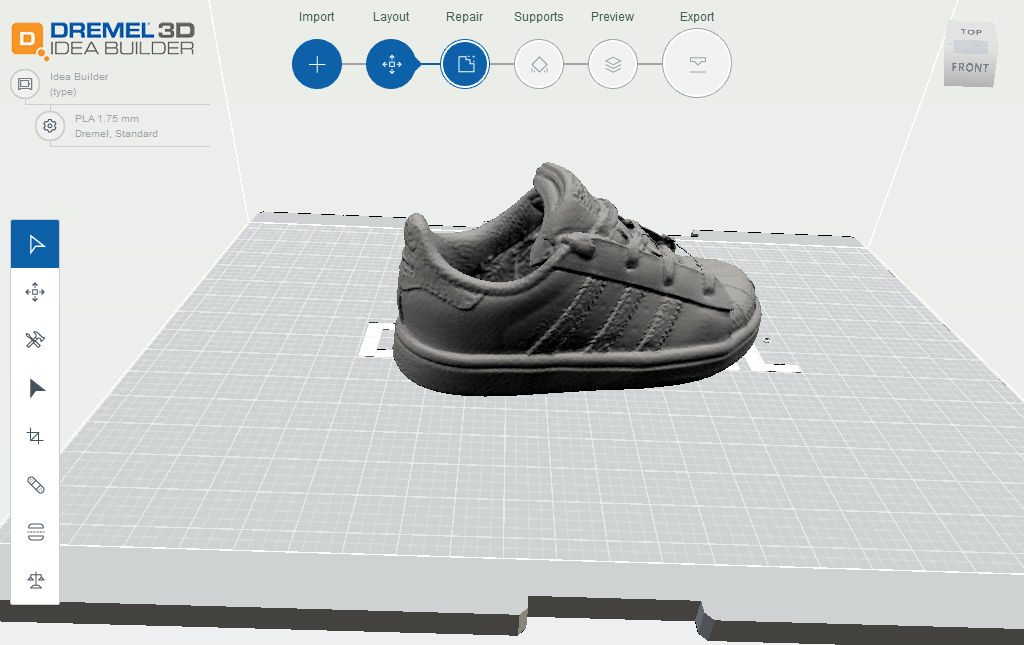The height and width of the screenshot is (645, 1024).
Task: Start the Import step
Action: pos(317,63)
